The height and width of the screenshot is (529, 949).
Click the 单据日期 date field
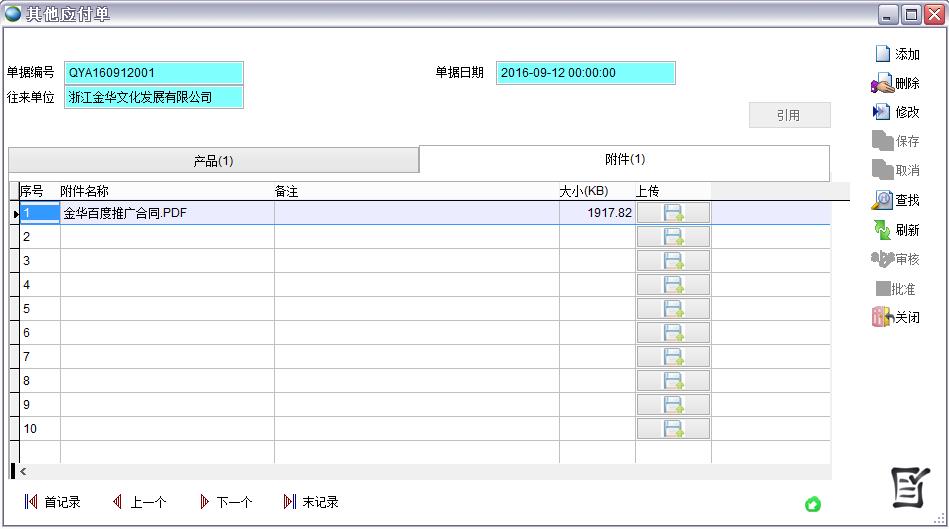[x=585, y=73]
